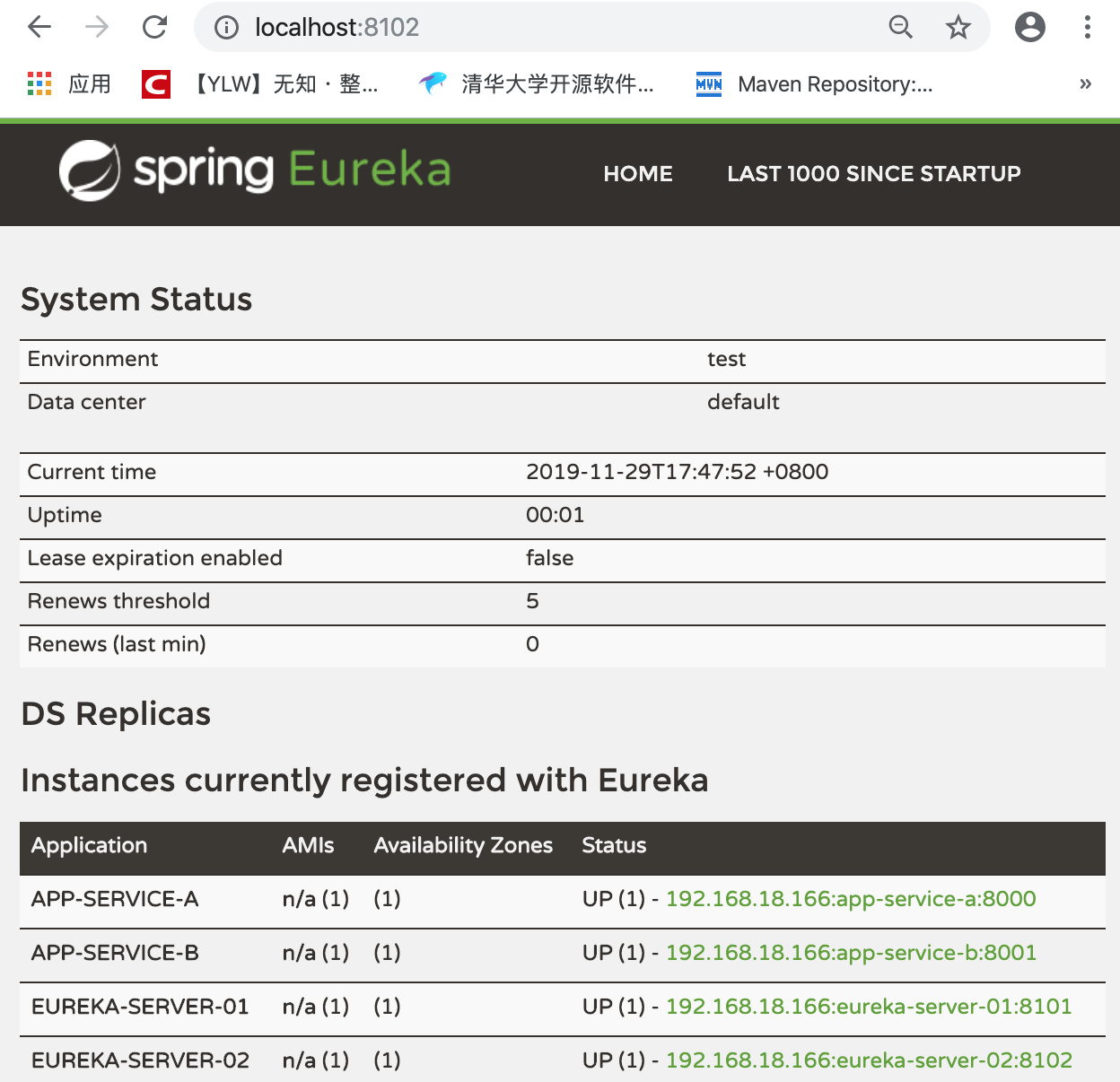
Task: Click the zoom magnifier icon in address bar
Action: click(x=900, y=28)
